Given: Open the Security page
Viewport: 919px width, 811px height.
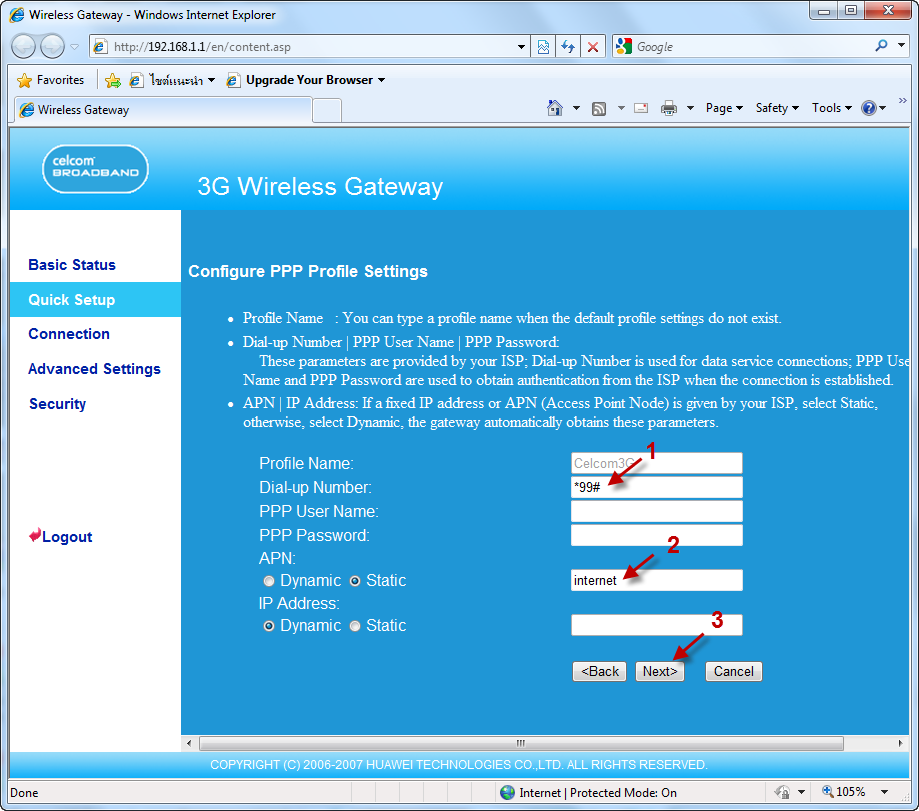Looking at the screenshot, I should pos(57,404).
